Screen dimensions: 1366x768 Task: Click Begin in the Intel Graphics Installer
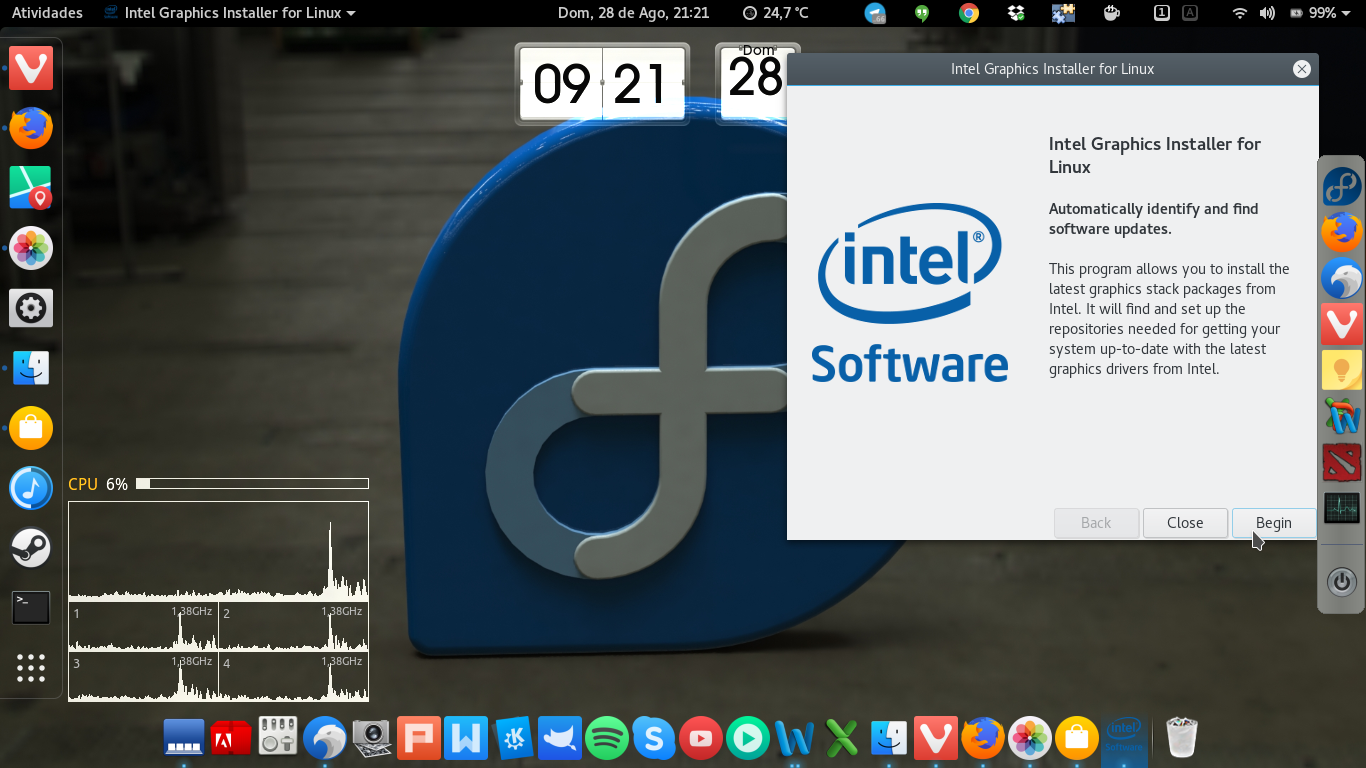[1273, 523]
